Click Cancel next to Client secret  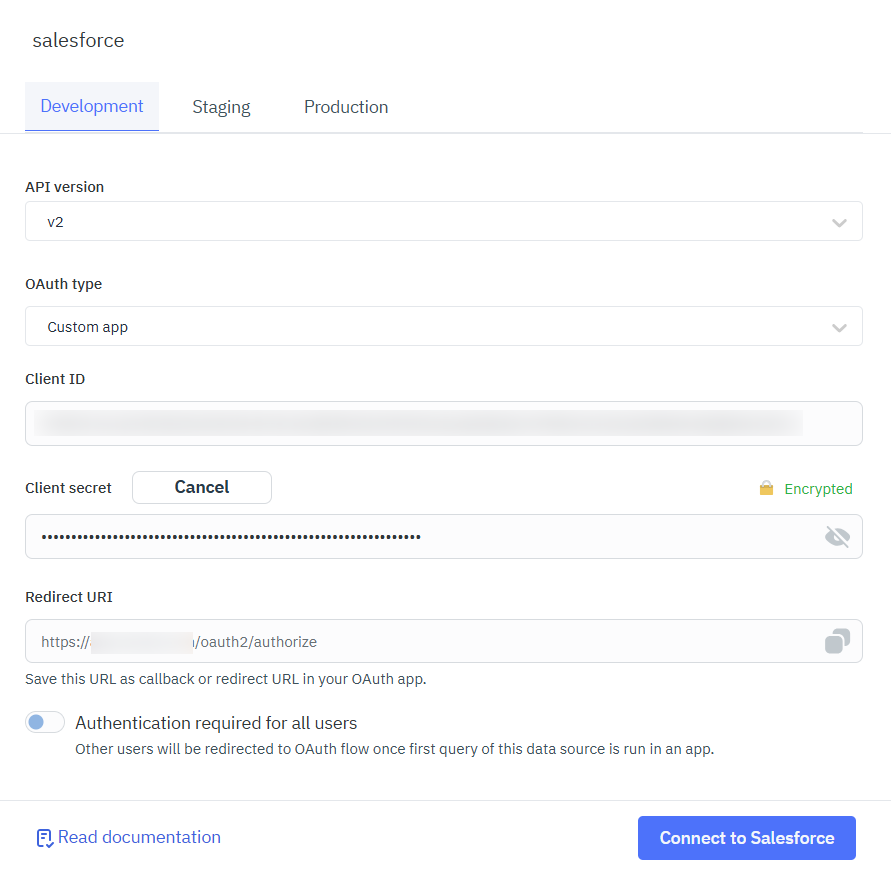[201, 487]
